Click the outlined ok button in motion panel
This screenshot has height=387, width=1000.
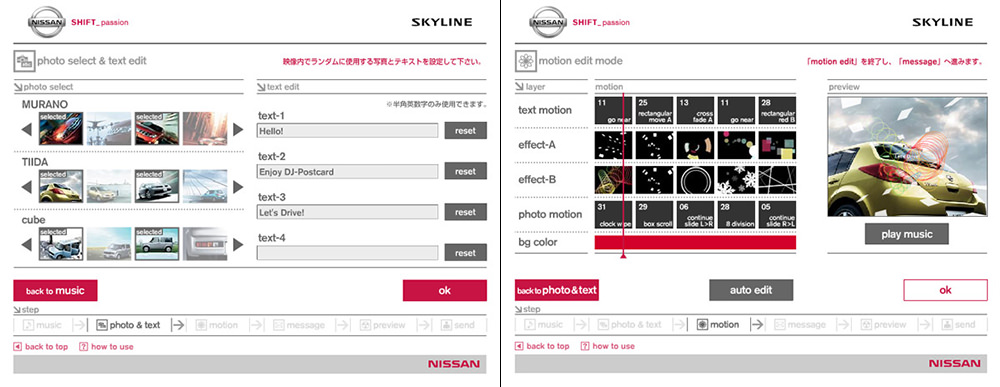coord(945,290)
